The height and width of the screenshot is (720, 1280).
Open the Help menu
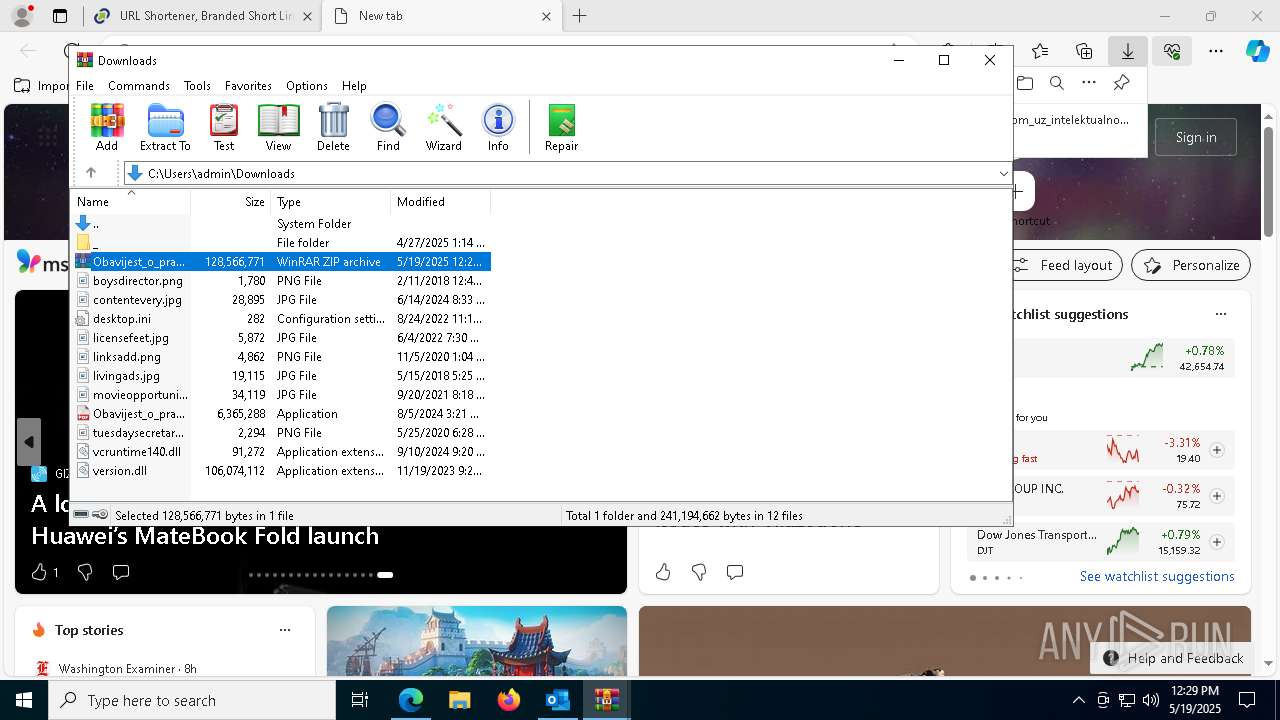354,86
